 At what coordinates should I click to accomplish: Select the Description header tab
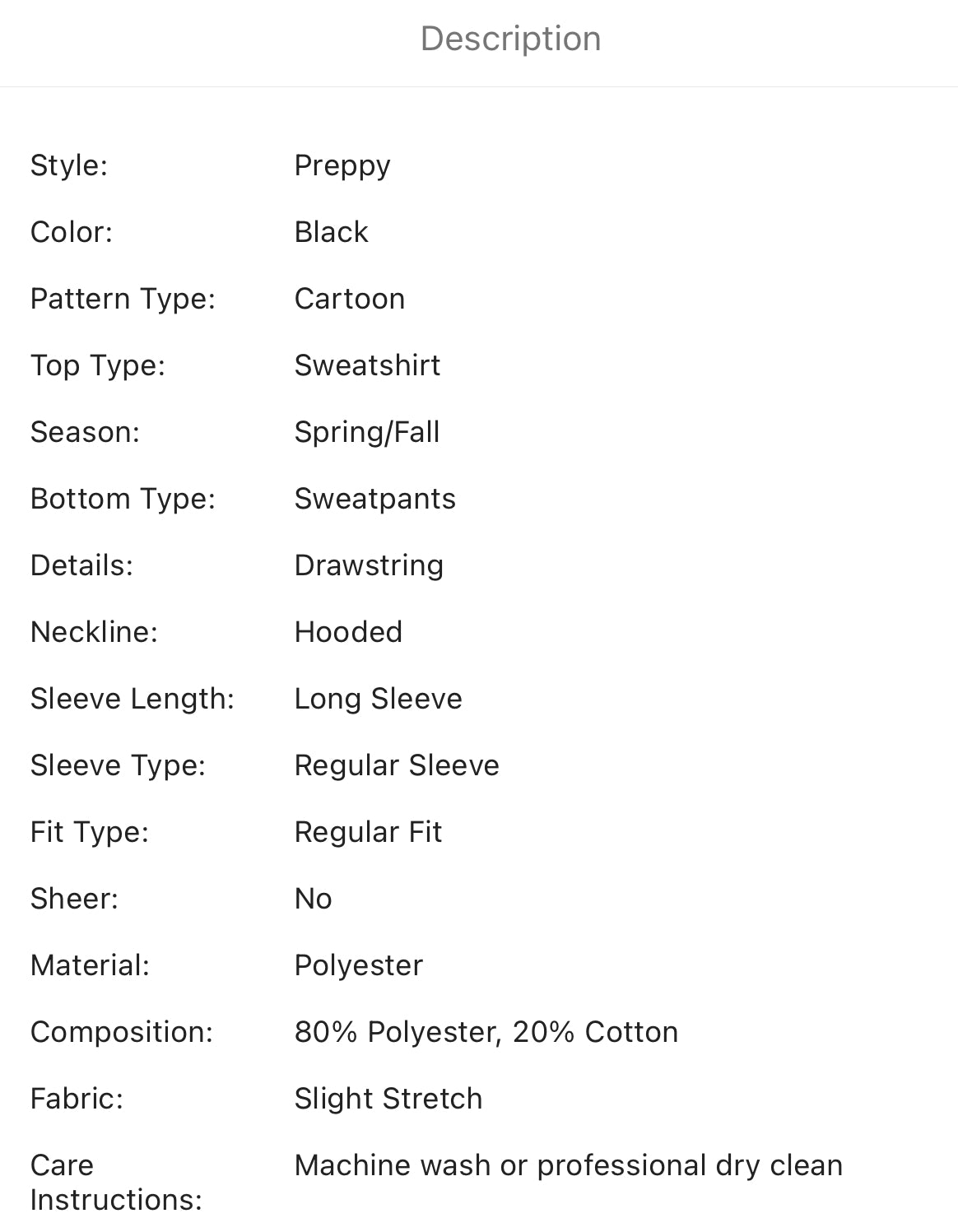[510, 39]
